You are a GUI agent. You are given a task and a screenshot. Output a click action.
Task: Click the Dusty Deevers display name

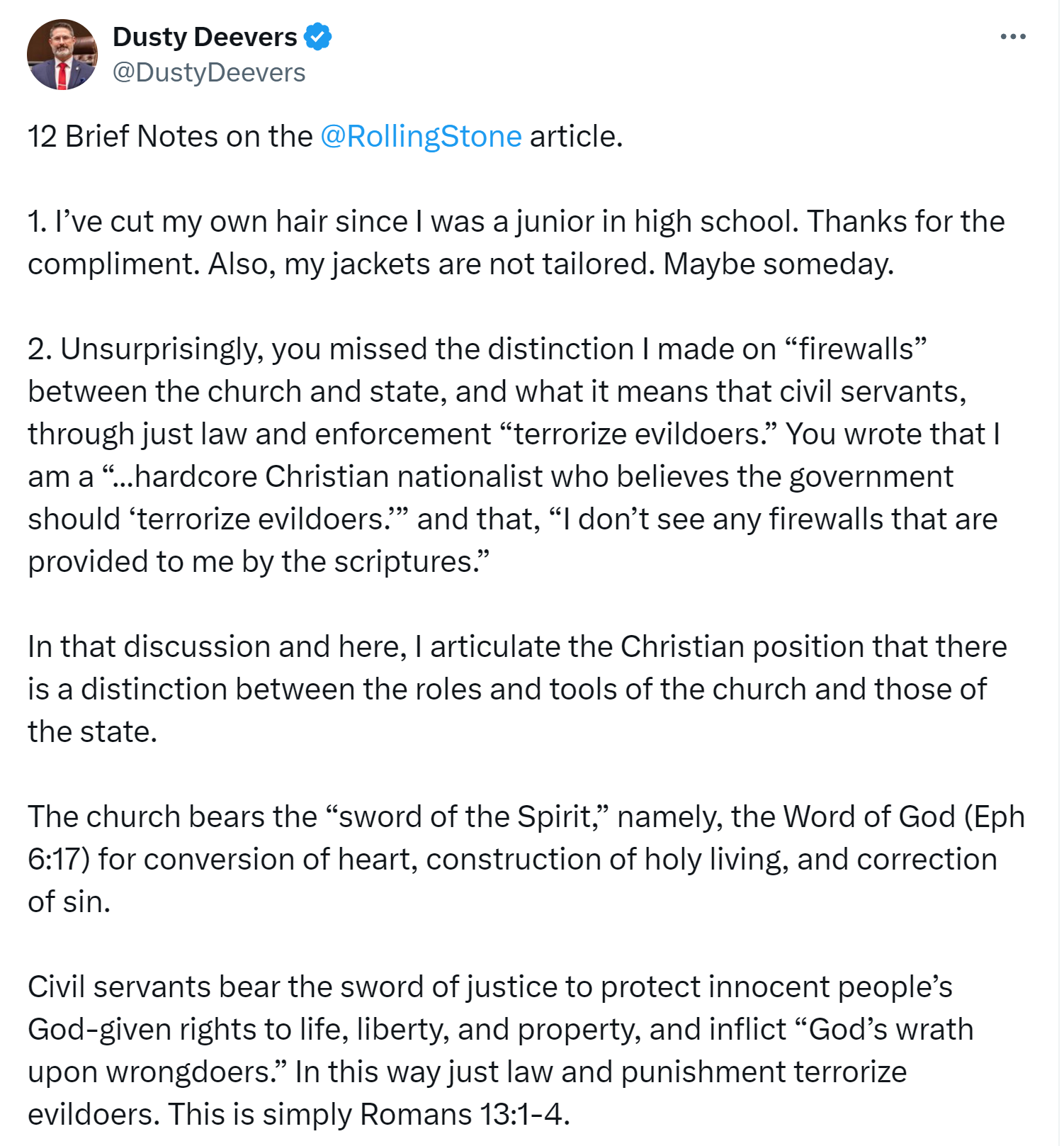pos(205,37)
